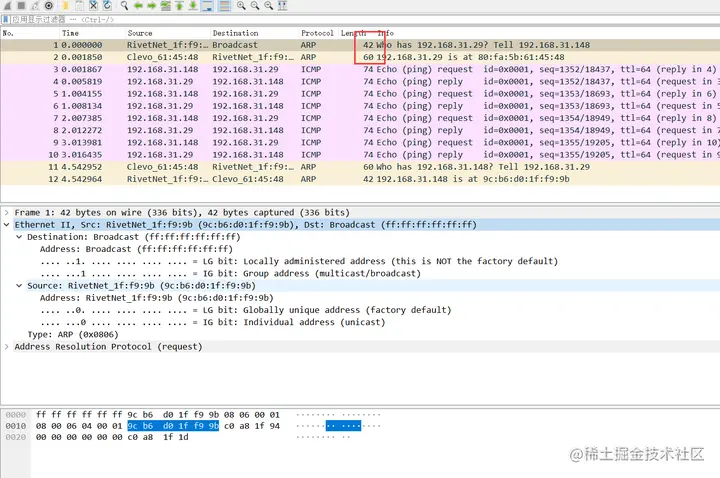
Task: Sort by the Protocol column header
Action: pos(318,33)
